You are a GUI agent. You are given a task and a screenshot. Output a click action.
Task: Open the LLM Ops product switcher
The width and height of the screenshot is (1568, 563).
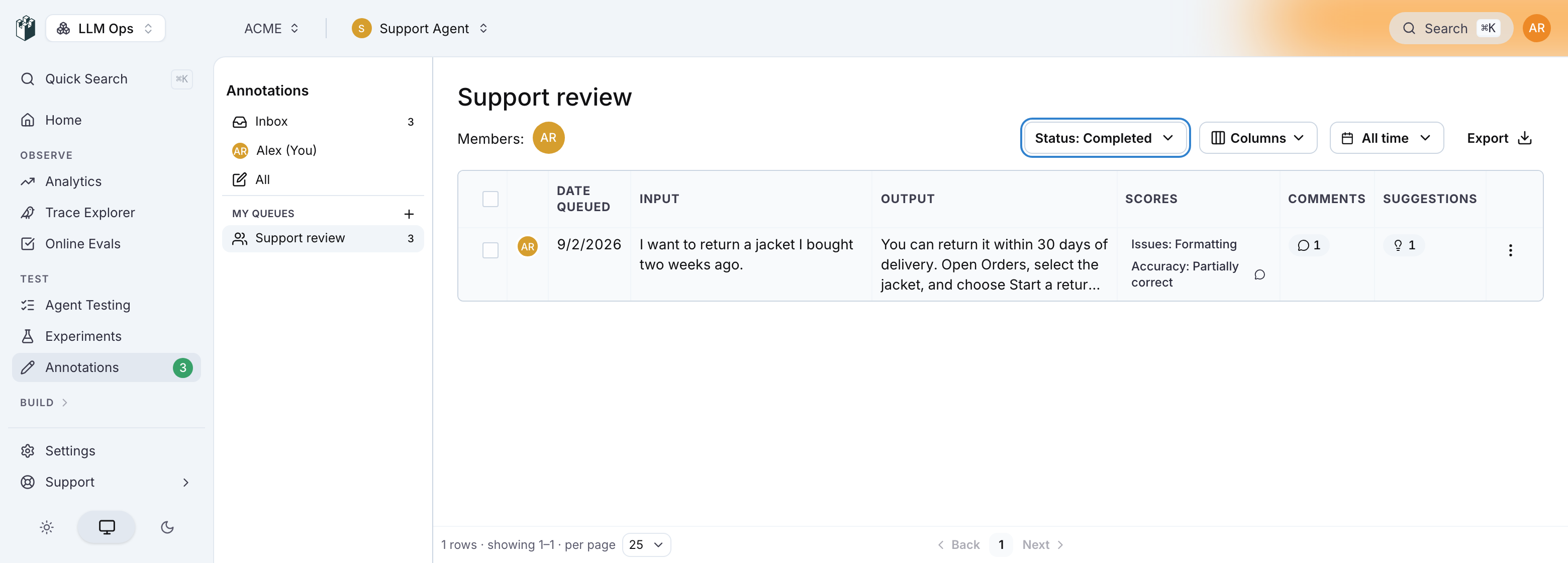coord(106,28)
